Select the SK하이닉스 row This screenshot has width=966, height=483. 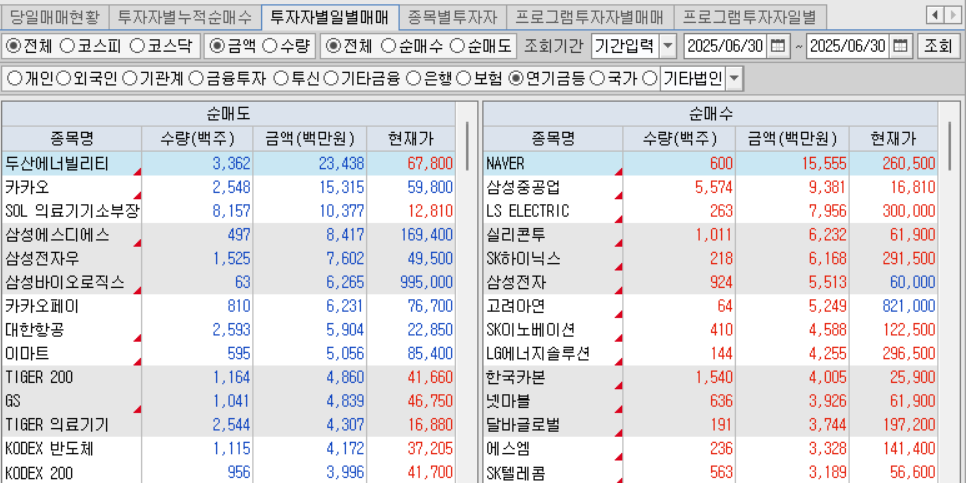(x=710, y=258)
